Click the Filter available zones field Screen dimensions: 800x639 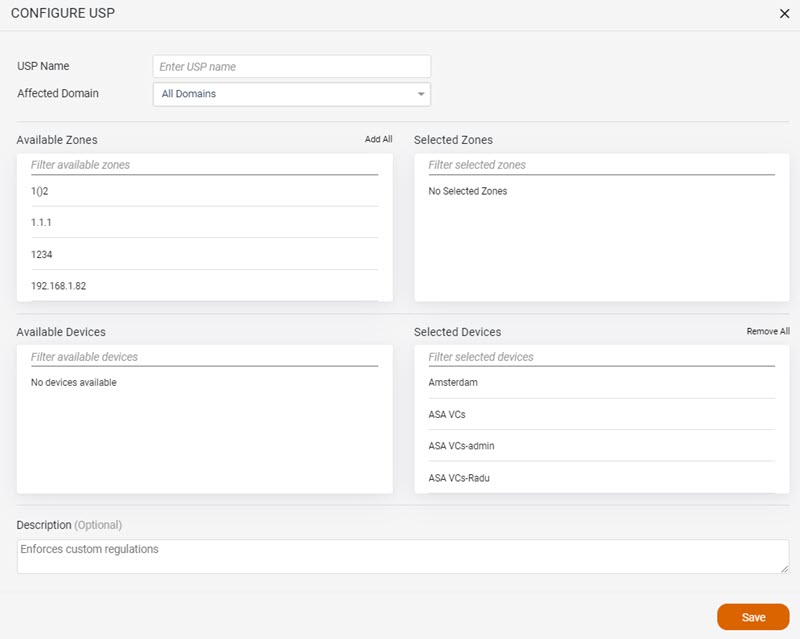click(204, 165)
